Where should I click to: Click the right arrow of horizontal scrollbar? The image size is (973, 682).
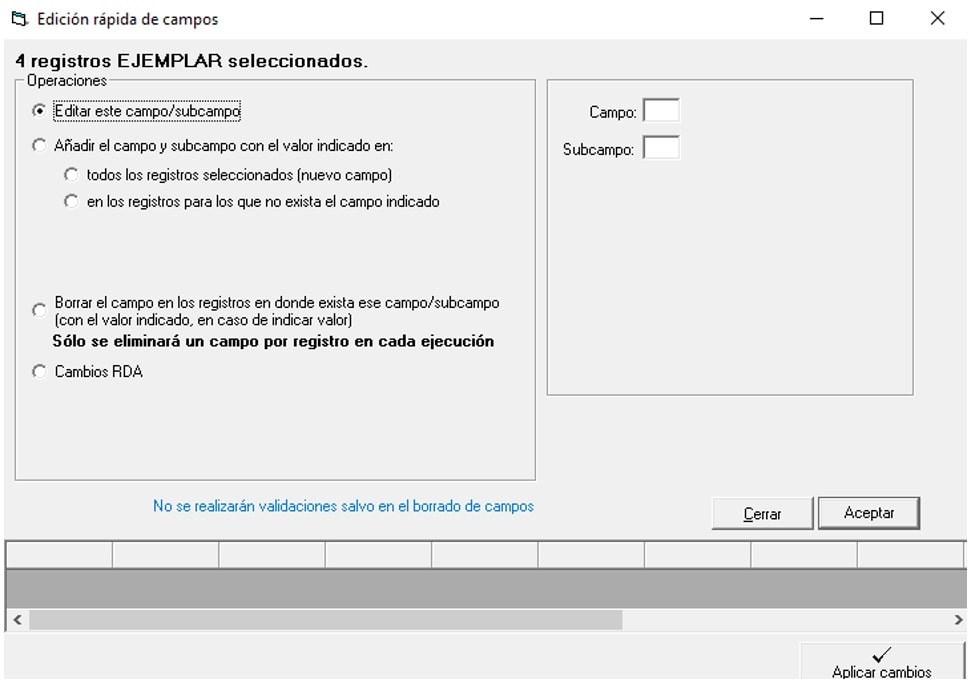[958, 619]
